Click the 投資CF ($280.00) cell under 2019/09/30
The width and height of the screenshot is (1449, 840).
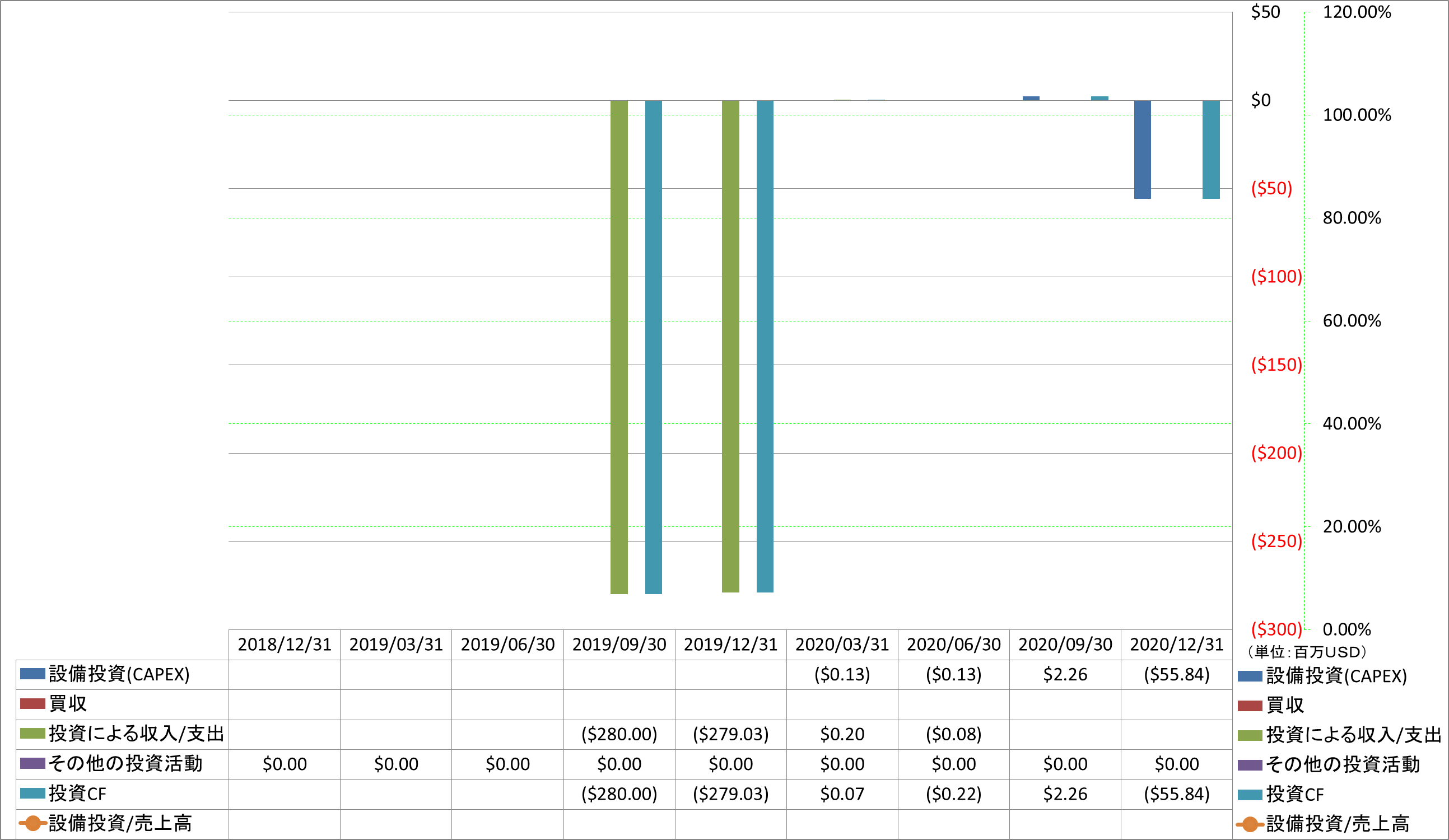point(619,794)
